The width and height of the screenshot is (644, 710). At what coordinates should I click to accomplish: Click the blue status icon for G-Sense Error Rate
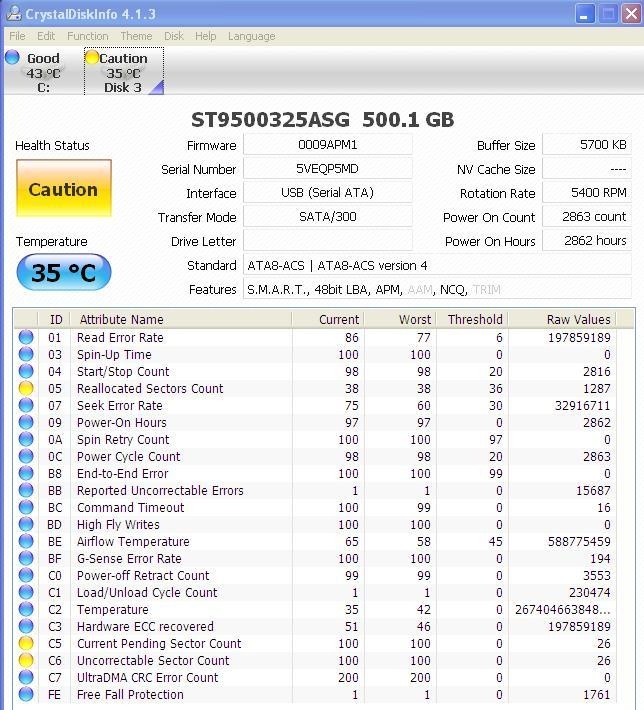[x=26, y=558]
